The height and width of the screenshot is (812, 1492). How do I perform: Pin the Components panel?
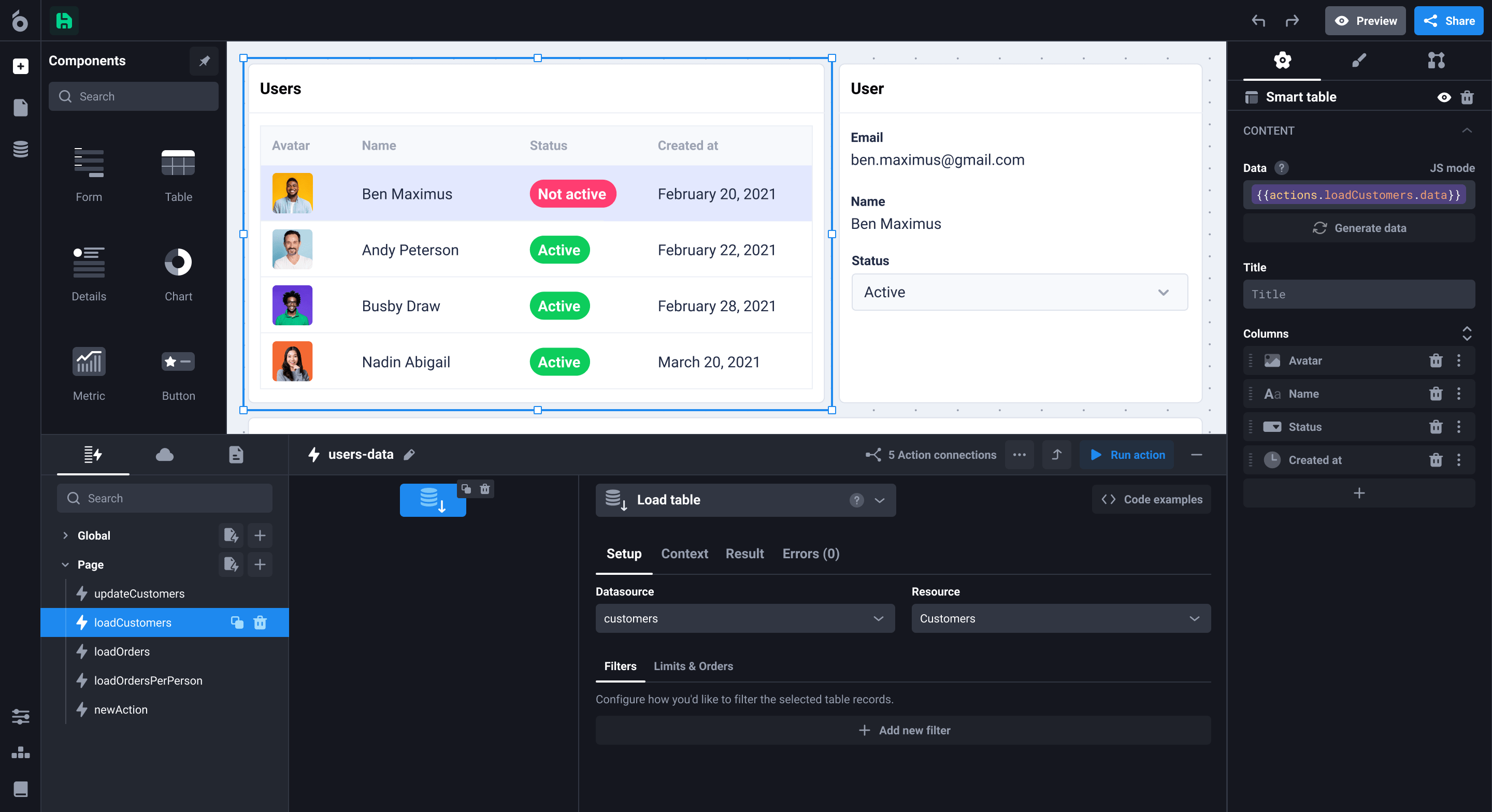click(204, 61)
